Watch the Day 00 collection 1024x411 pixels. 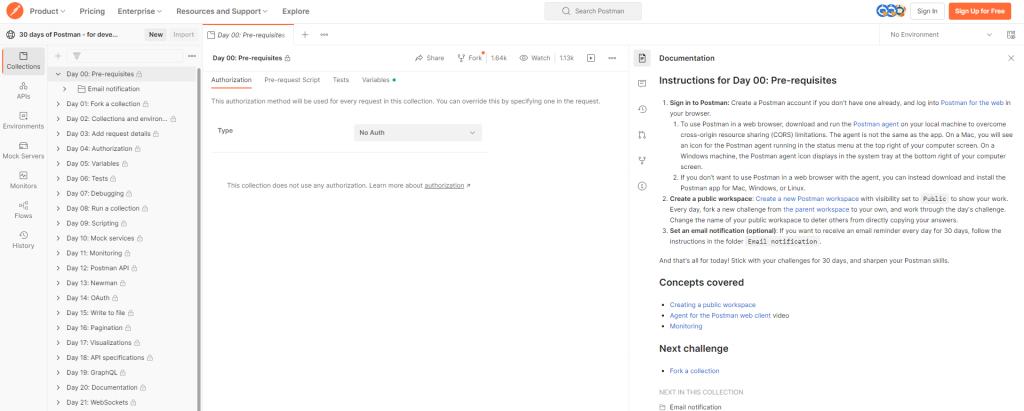click(x=535, y=58)
